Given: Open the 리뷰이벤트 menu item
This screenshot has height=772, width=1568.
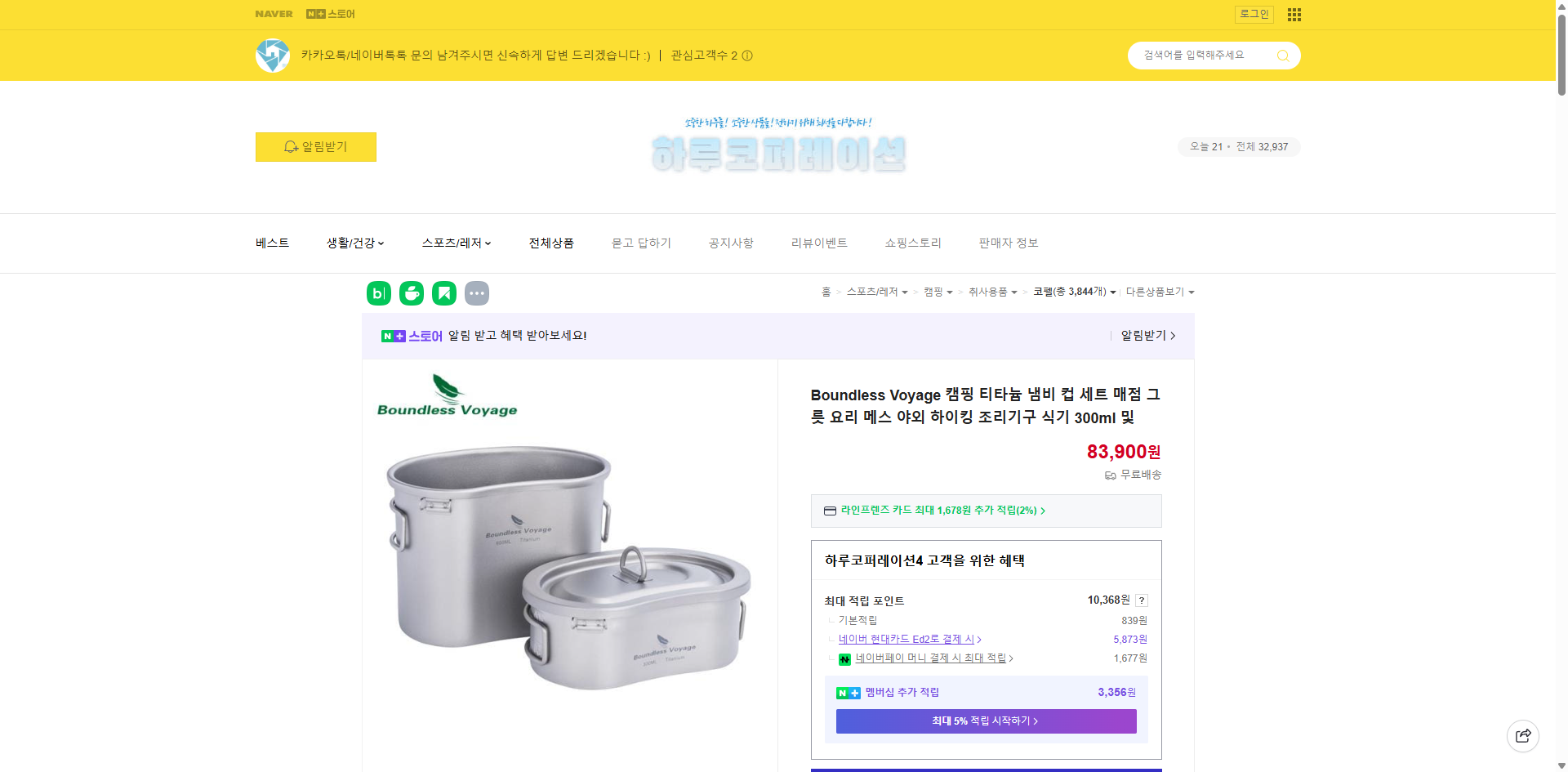Looking at the screenshot, I should [818, 243].
